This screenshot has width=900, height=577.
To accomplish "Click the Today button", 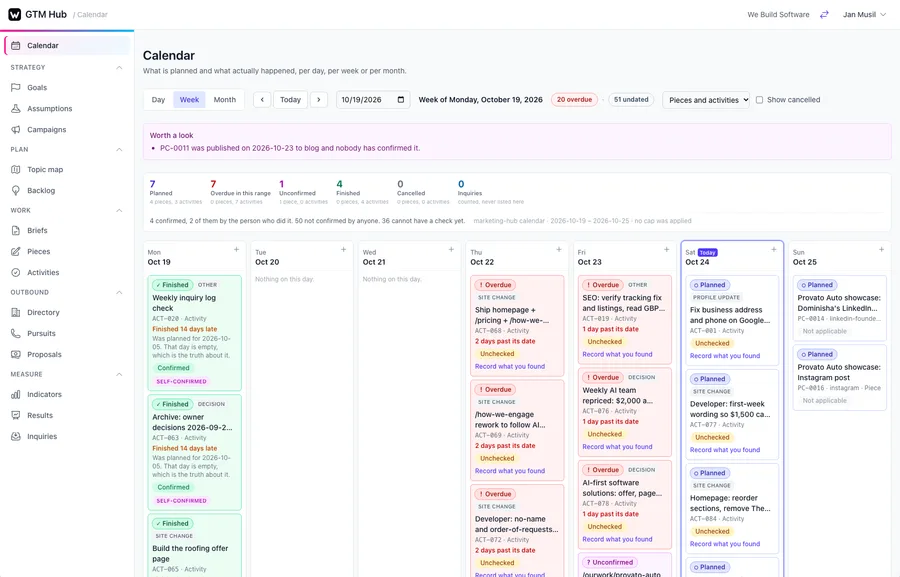I will tap(290, 99).
